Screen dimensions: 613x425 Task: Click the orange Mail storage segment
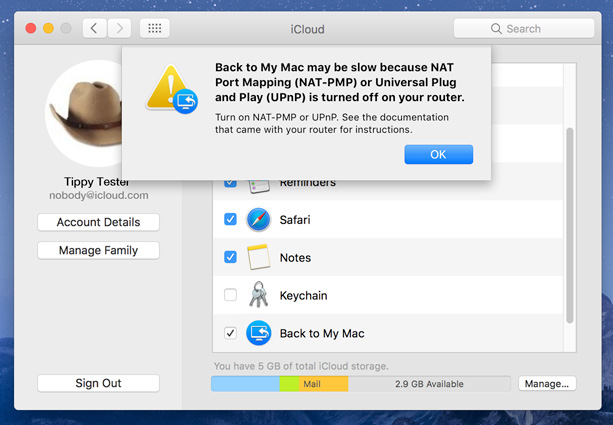[323, 384]
